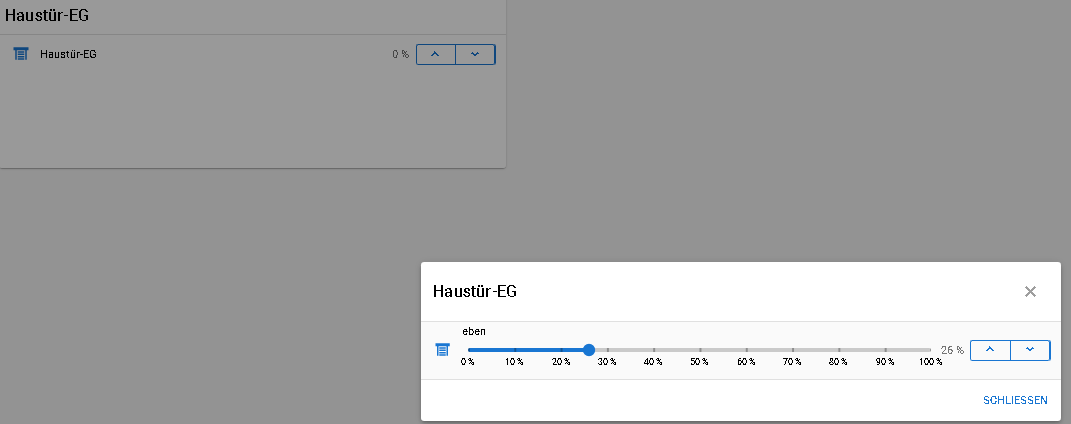The height and width of the screenshot is (424, 1071).
Task: Click the shutter icon in the background card
Action: (21, 54)
